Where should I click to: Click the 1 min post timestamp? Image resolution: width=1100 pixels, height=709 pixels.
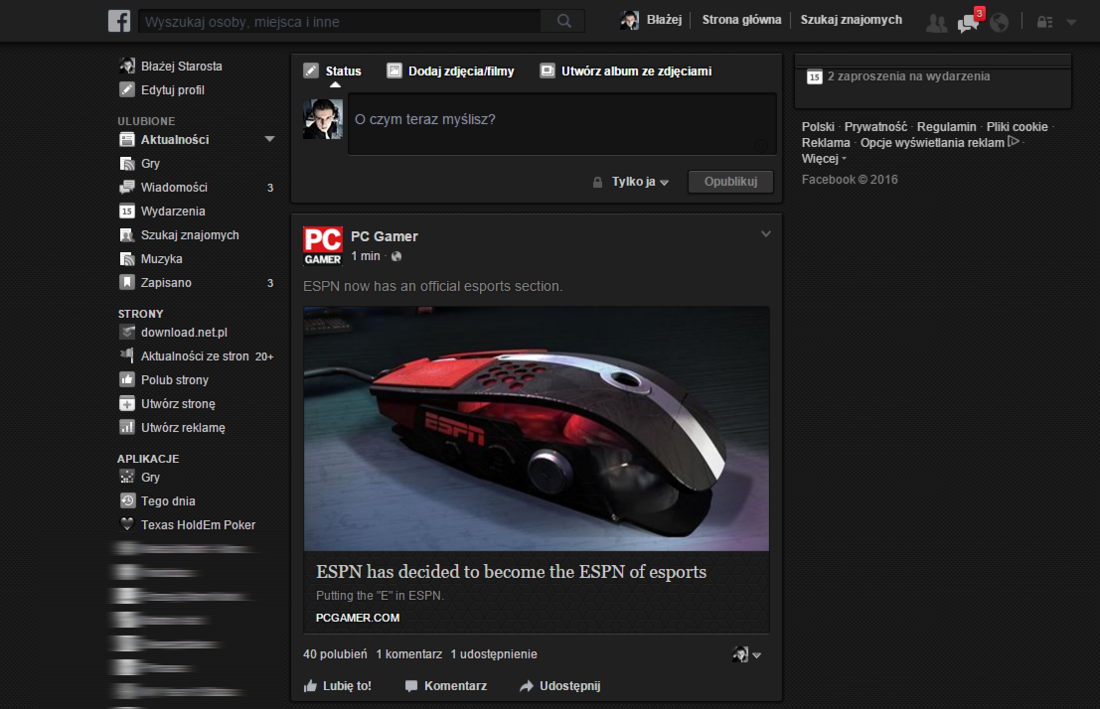pyautogui.click(x=365, y=256)
